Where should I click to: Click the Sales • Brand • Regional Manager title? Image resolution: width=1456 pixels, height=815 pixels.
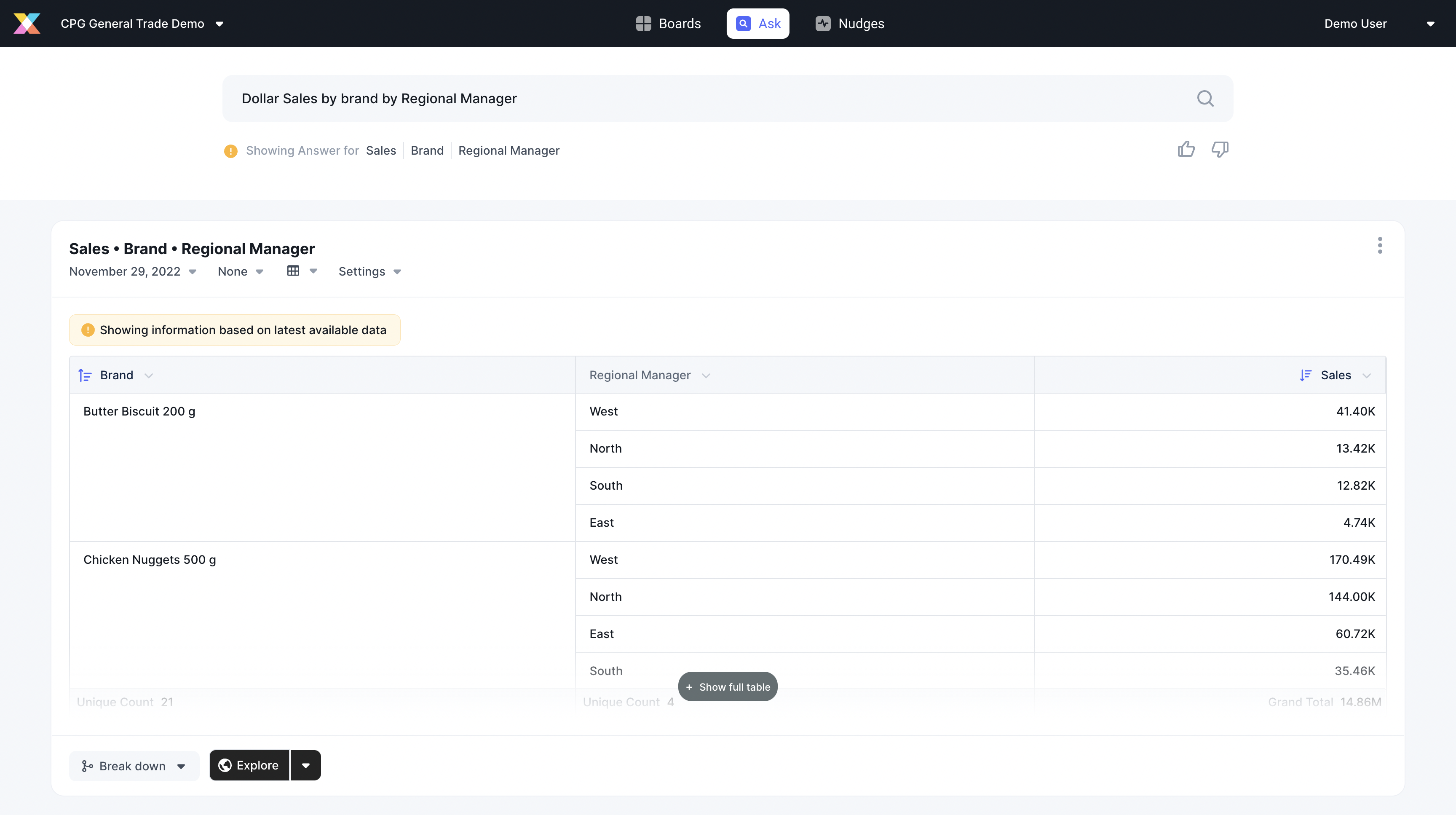tap(192, 249)
